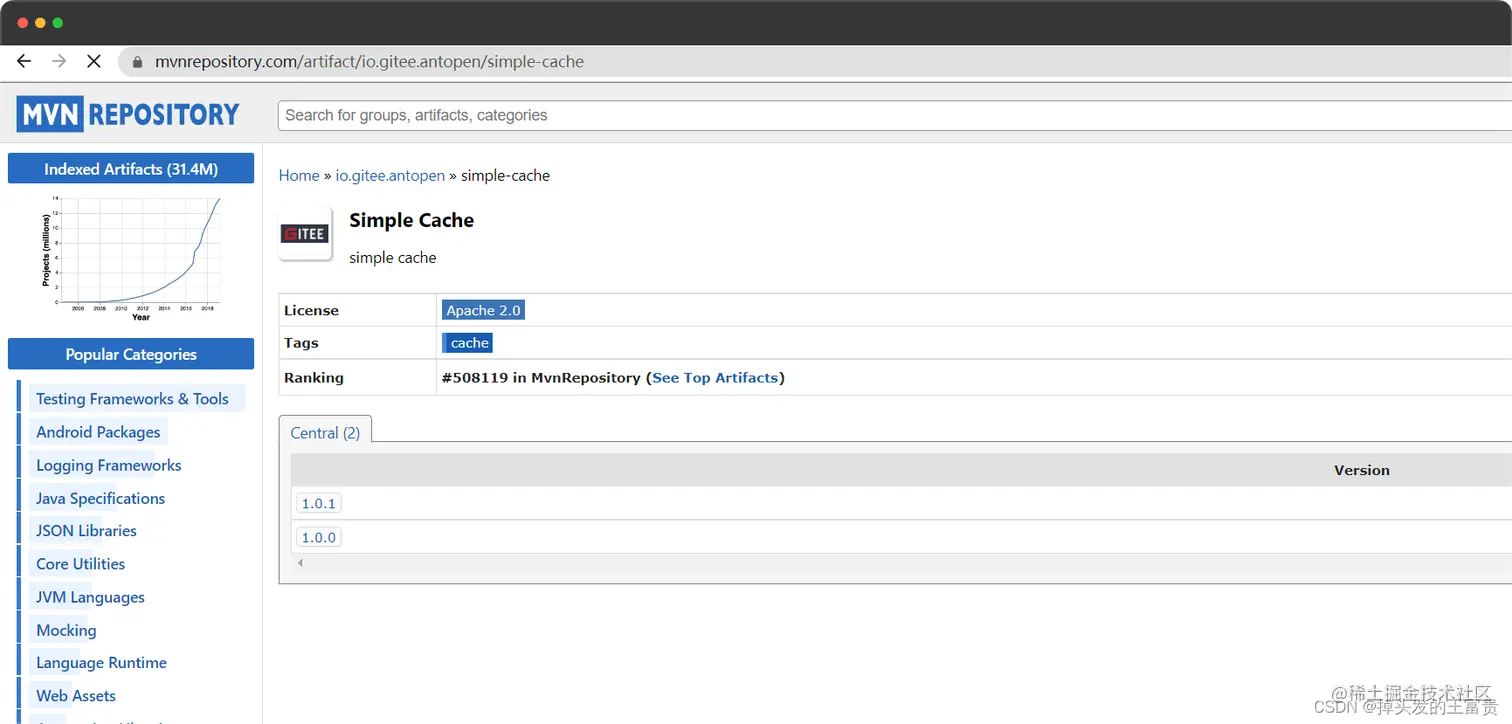Select the Central (2) tab

coord(325,433)
